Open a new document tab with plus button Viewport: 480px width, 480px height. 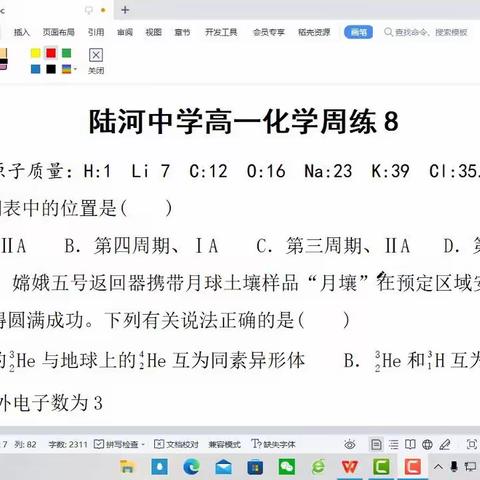point(125,10)
